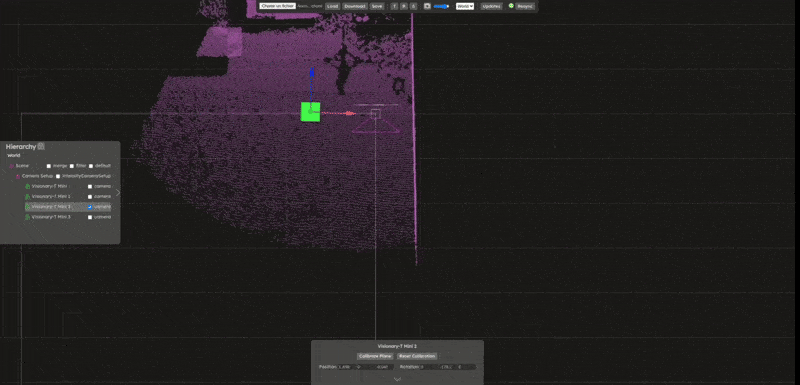Viewport: 800px width, 385px height.
Task: Select the T mode toolbar button
Action: 394,6
